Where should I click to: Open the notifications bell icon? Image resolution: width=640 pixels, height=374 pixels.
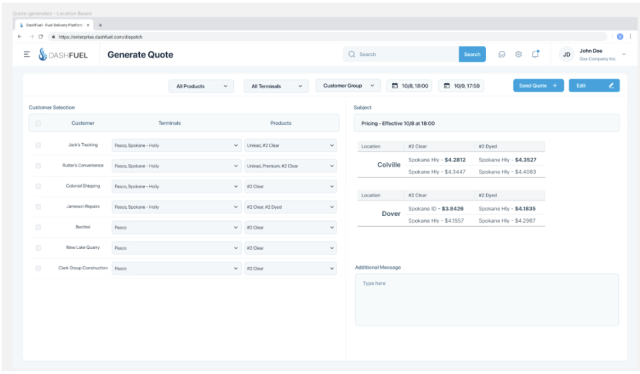click(535, 54)
